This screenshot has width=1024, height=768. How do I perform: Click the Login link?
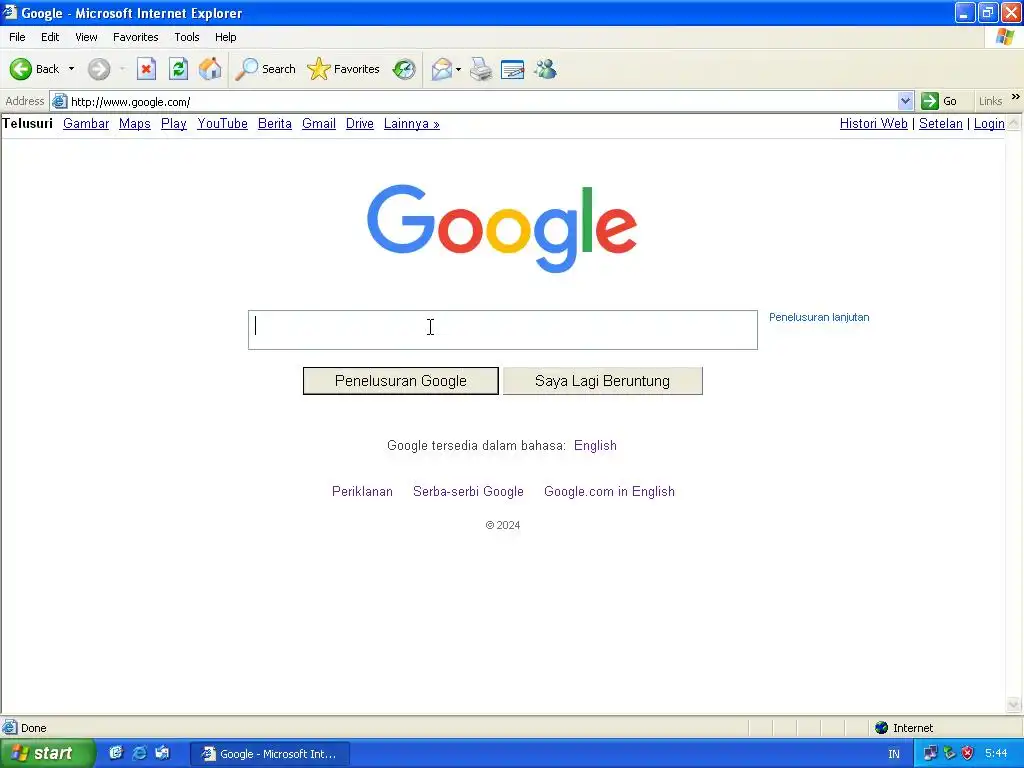click(989, 123)
